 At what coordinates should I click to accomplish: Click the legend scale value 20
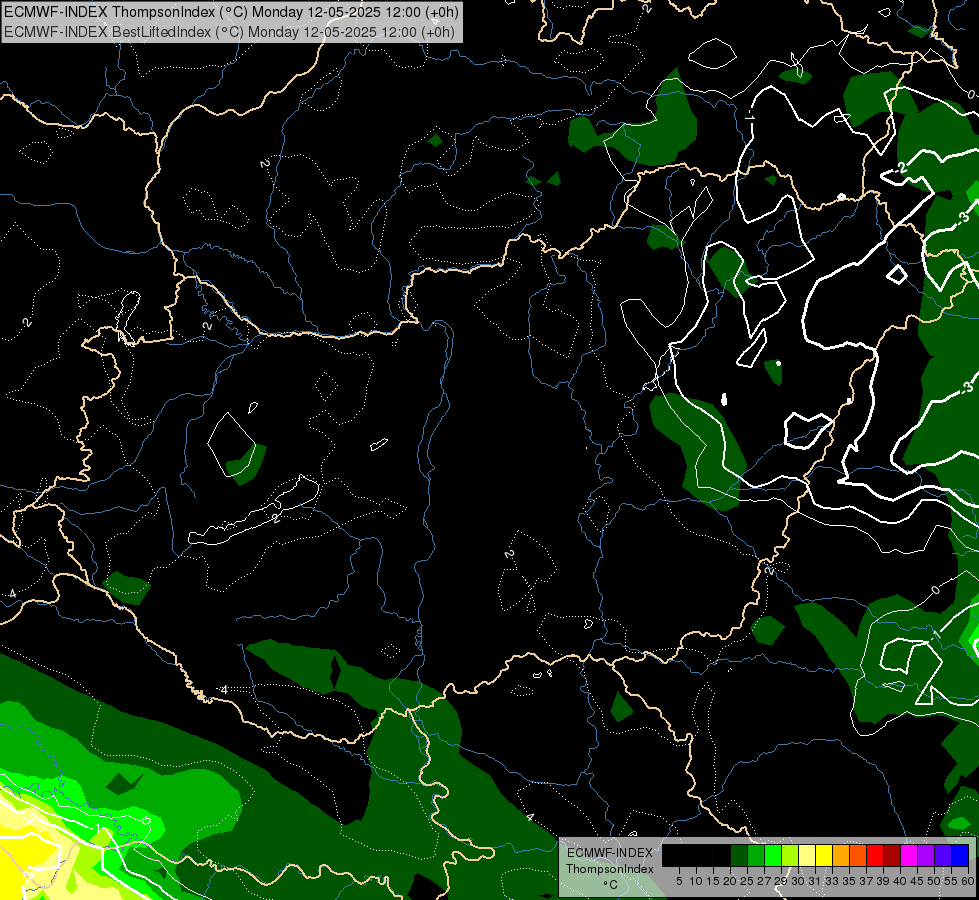[x=731, y=881]
